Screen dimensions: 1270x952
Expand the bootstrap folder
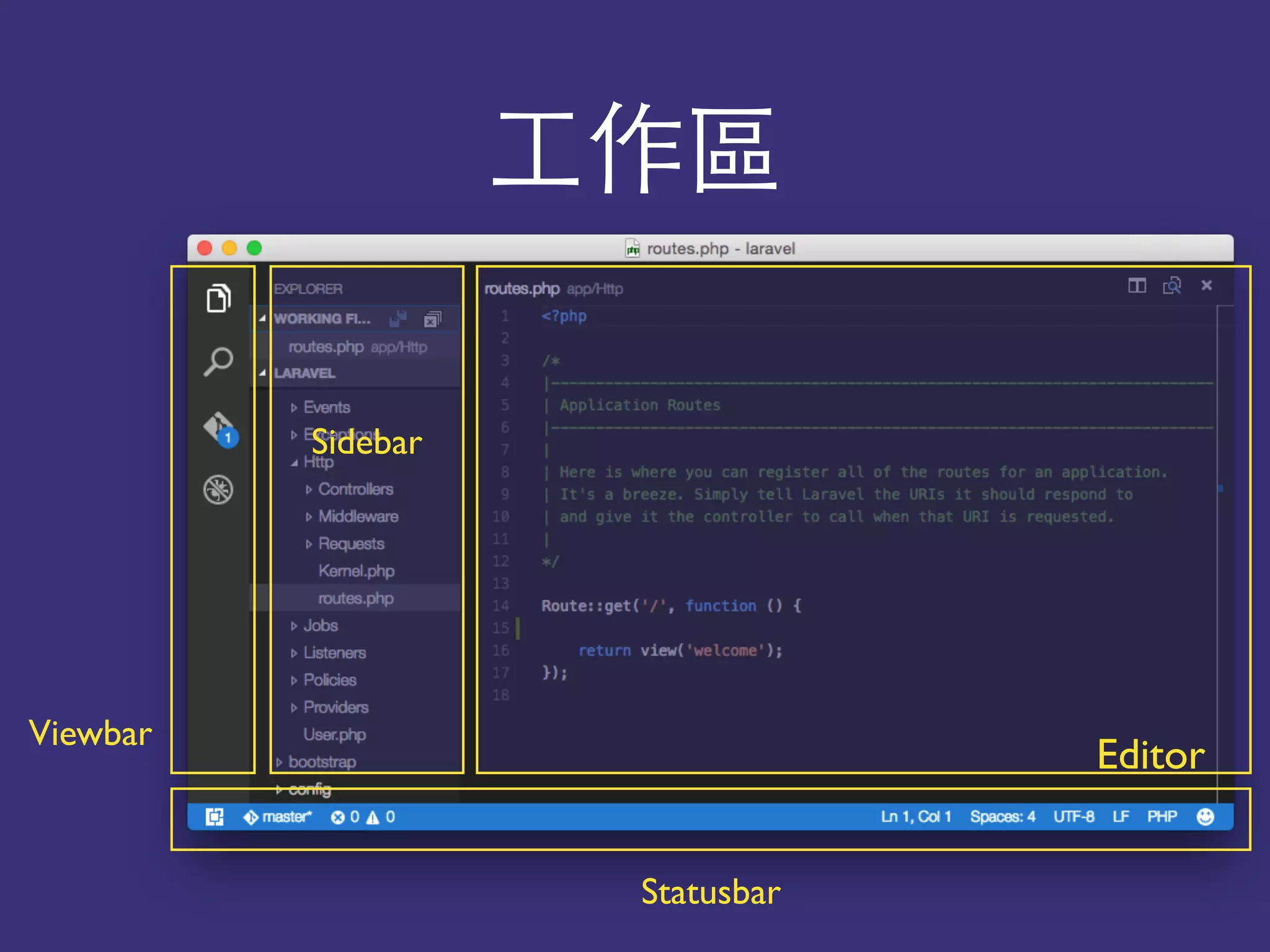pos(279,762)
